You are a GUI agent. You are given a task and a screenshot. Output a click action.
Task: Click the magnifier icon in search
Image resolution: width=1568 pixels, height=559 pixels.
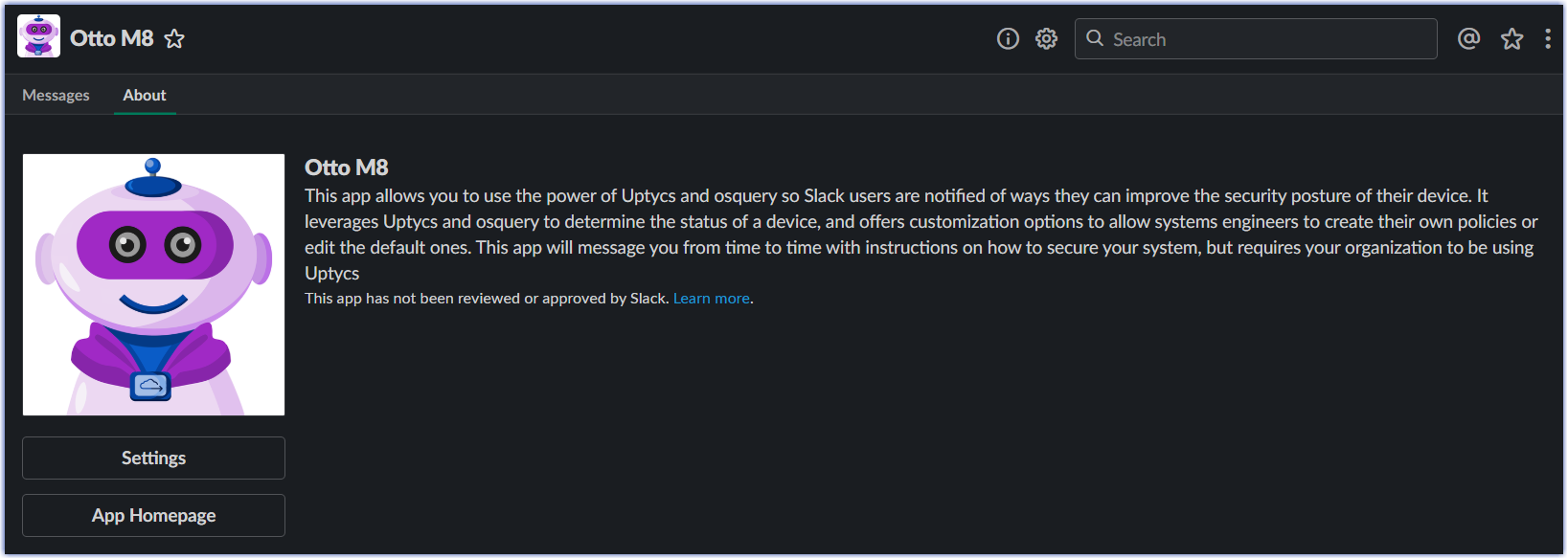pos(1095,38)
